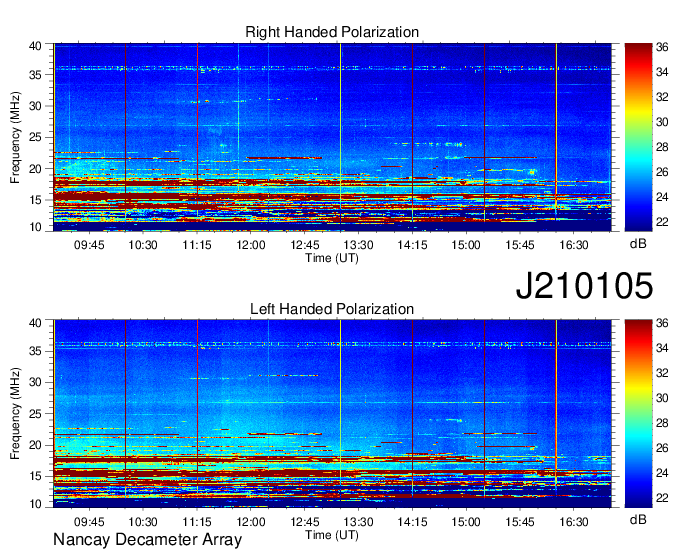Click 10 MHz tick on Left Handed plot

pyautogui.click(x=35, y=504)
